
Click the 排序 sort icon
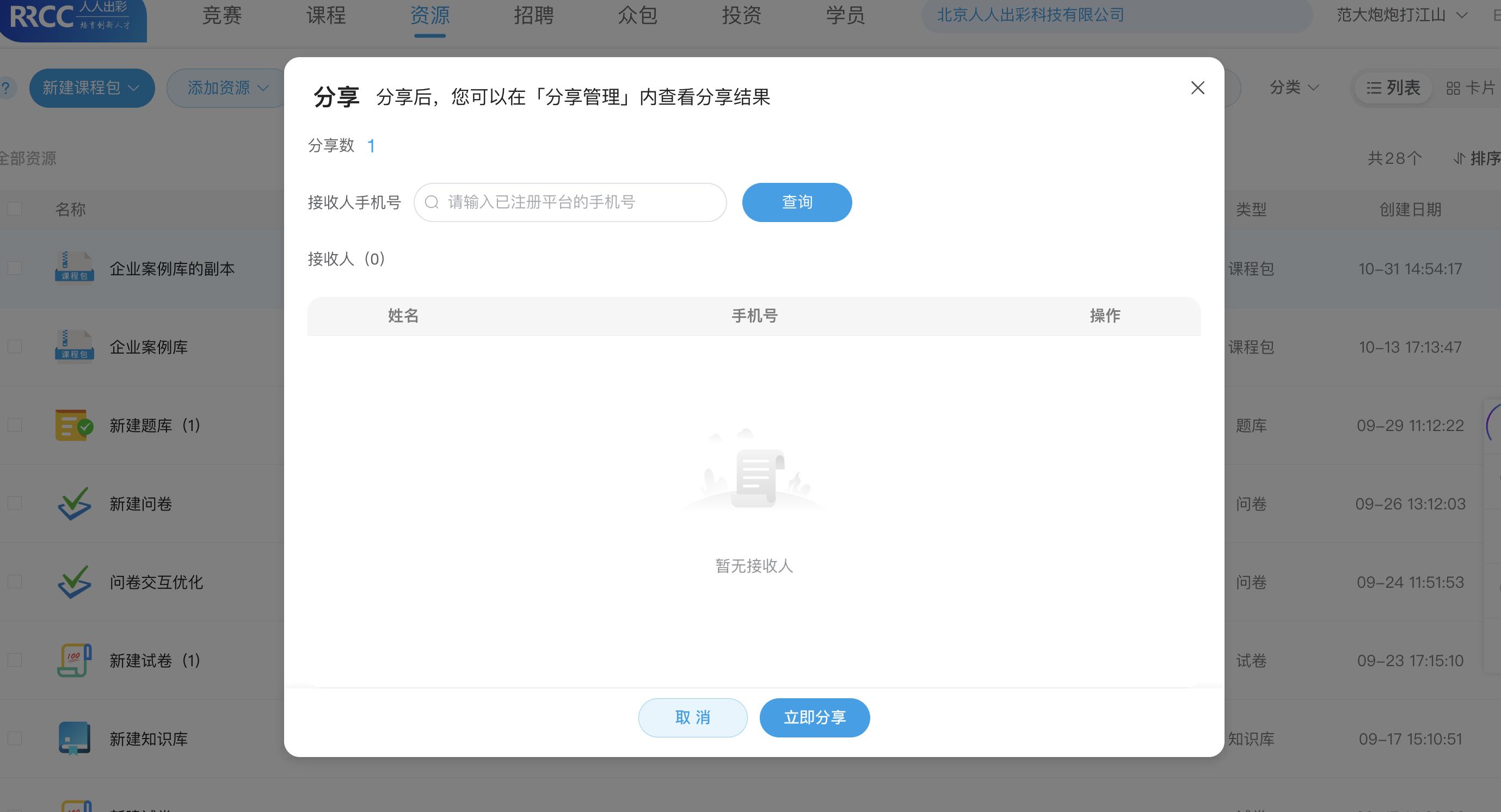[1460, 158]
